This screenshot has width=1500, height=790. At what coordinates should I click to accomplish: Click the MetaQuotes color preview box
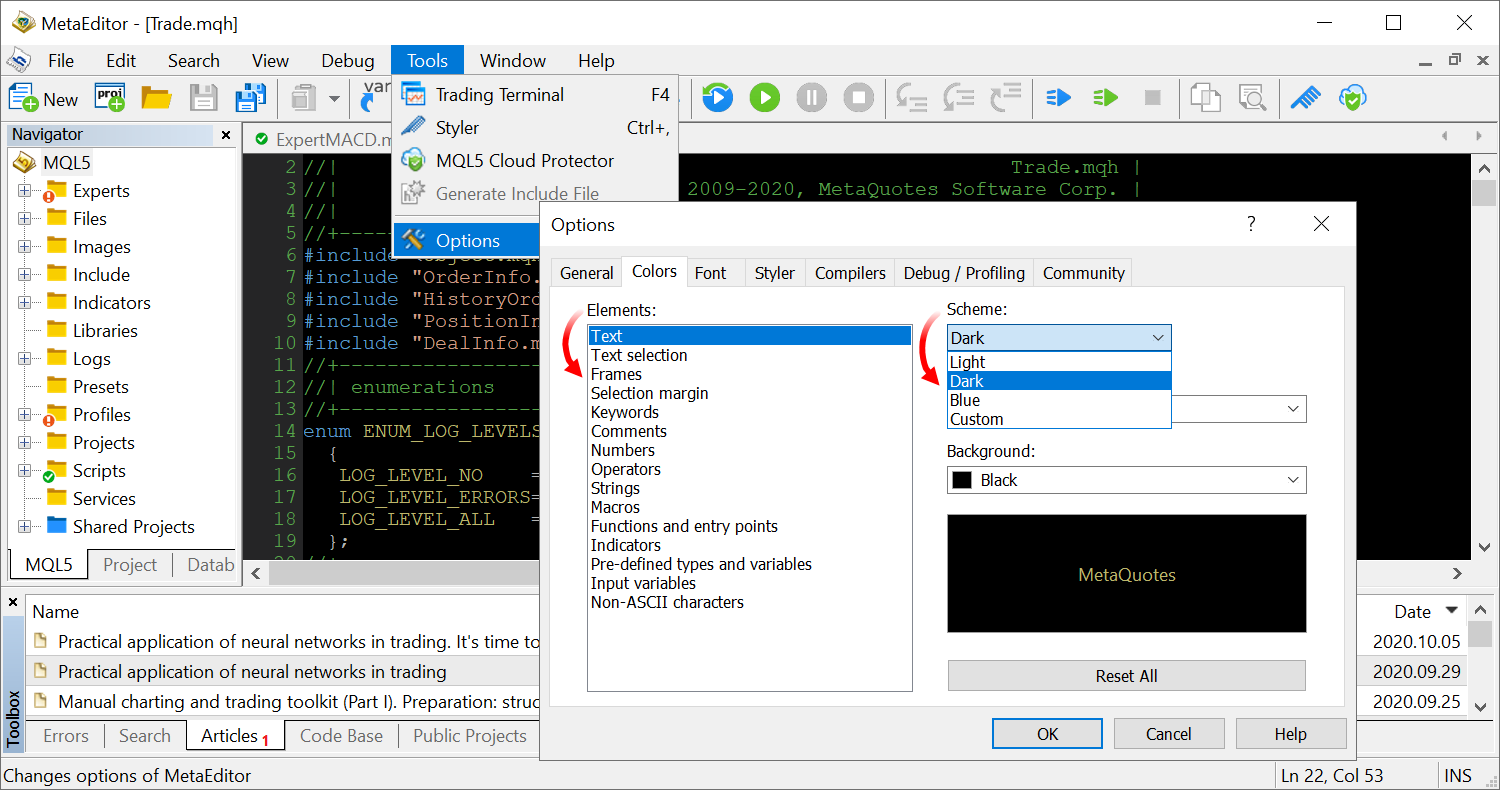[1126, 574]
